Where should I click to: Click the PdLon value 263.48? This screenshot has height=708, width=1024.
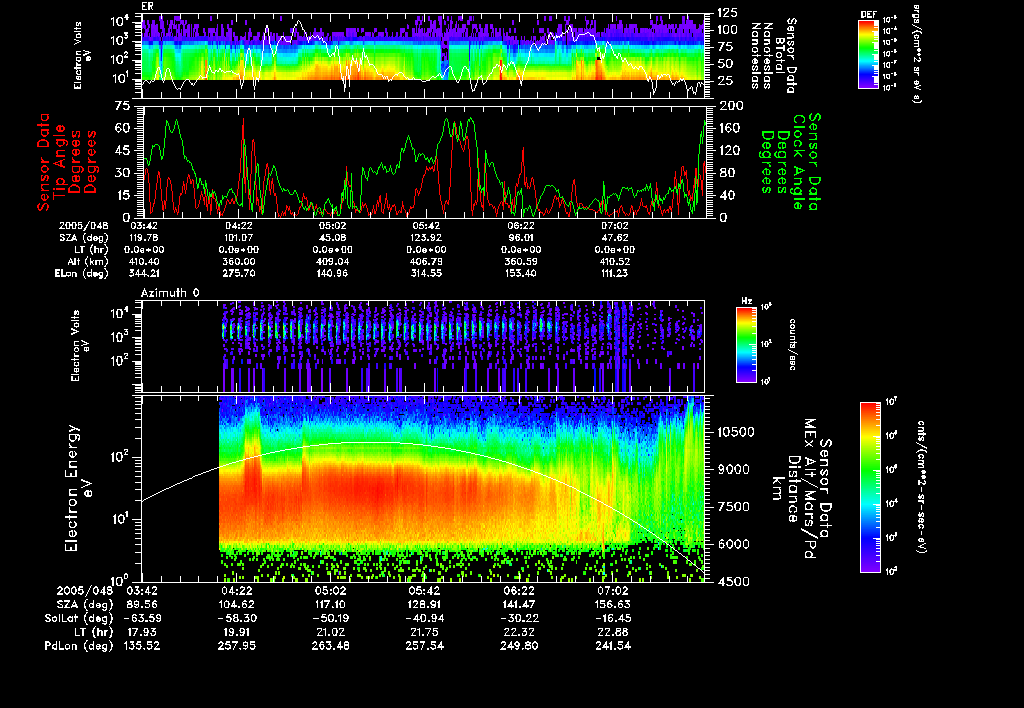(x=330, y=646)
